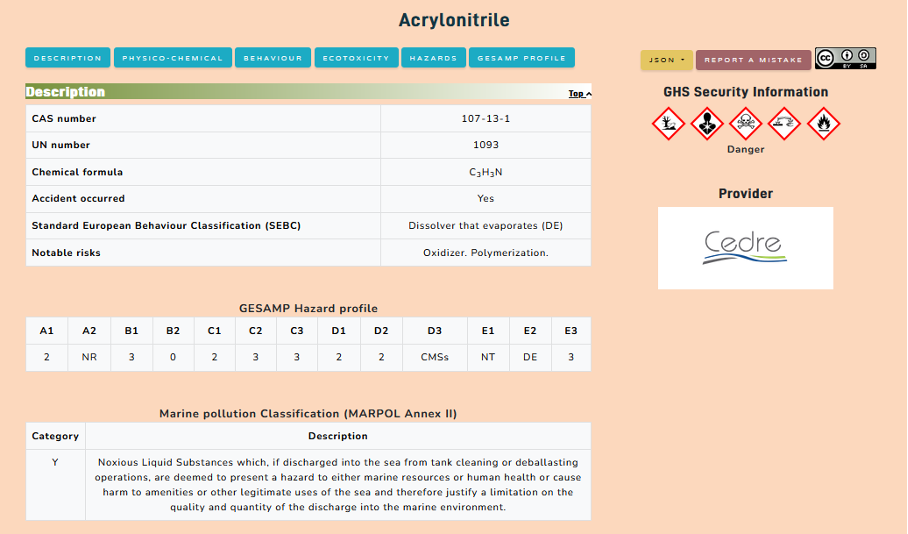Viewport: 908px width, 534px height.
Task: Click the health hazard GHS pictogram
Action: point(707,123)
